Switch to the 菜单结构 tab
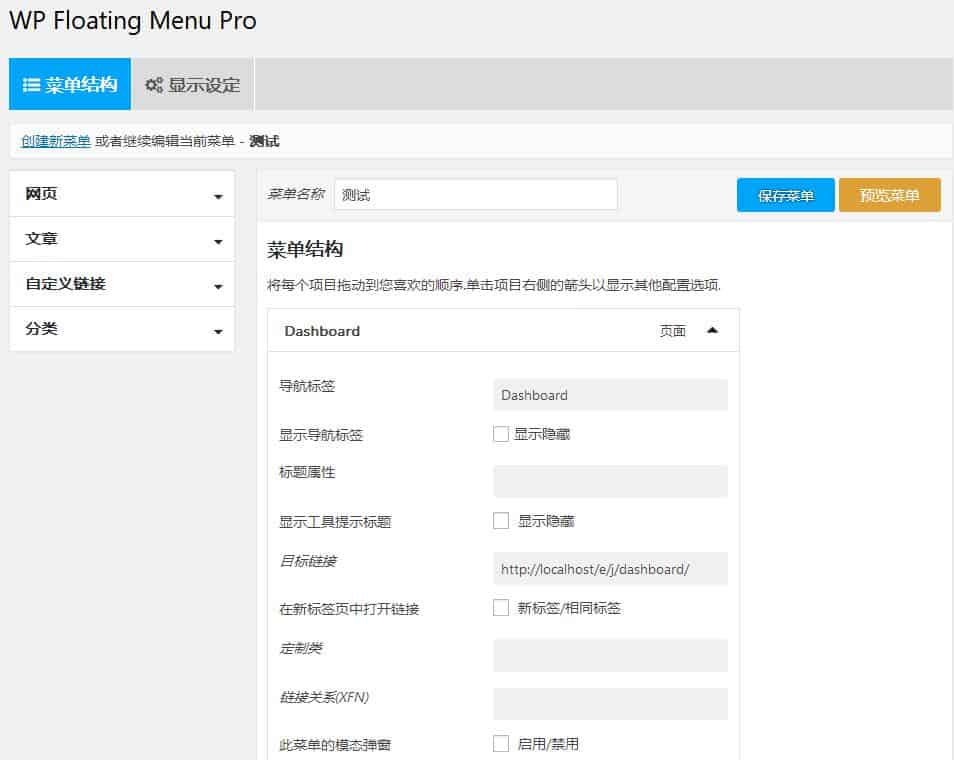This screenshot has width=954, height=760. tap(69, 84)
